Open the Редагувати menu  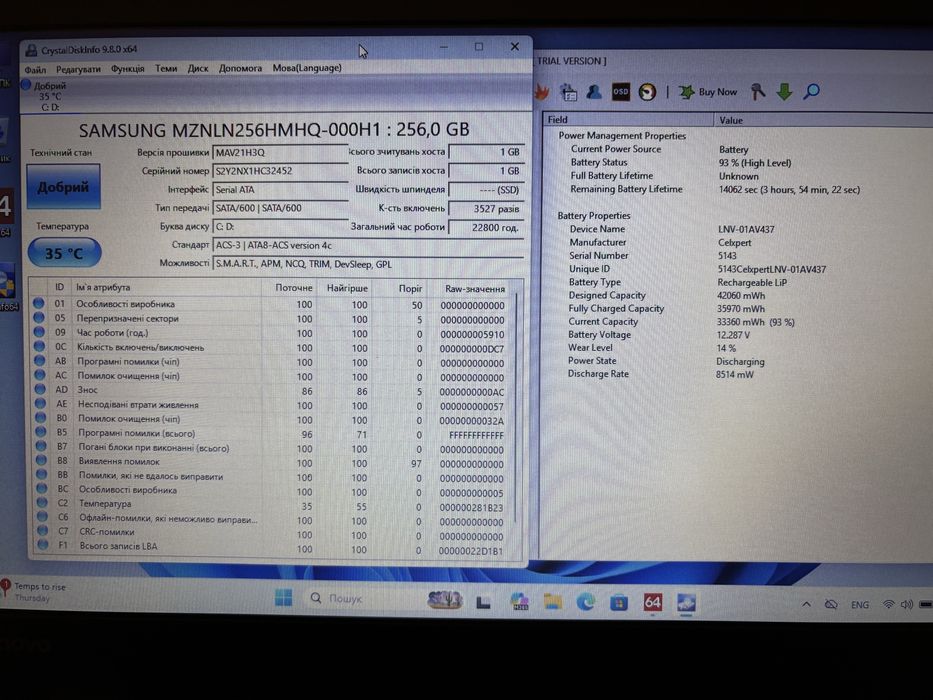tap(78, 69)
